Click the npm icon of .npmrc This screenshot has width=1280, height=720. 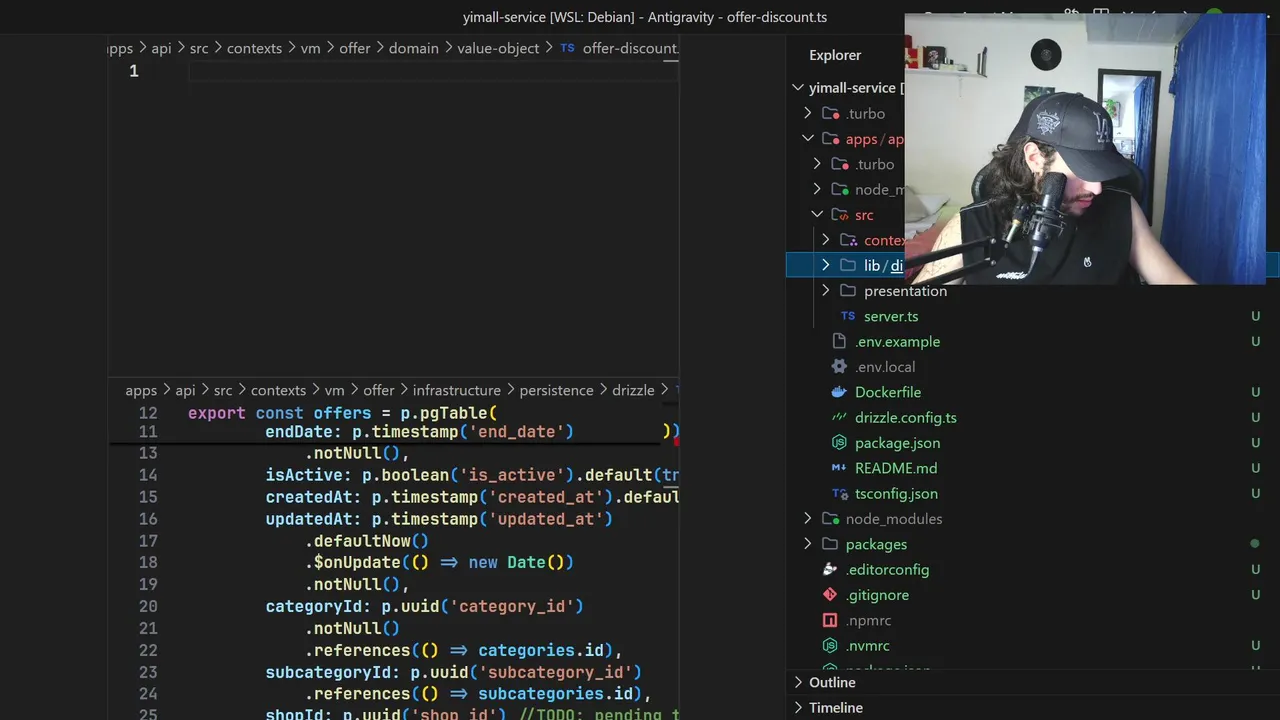(x=830, y=620)
